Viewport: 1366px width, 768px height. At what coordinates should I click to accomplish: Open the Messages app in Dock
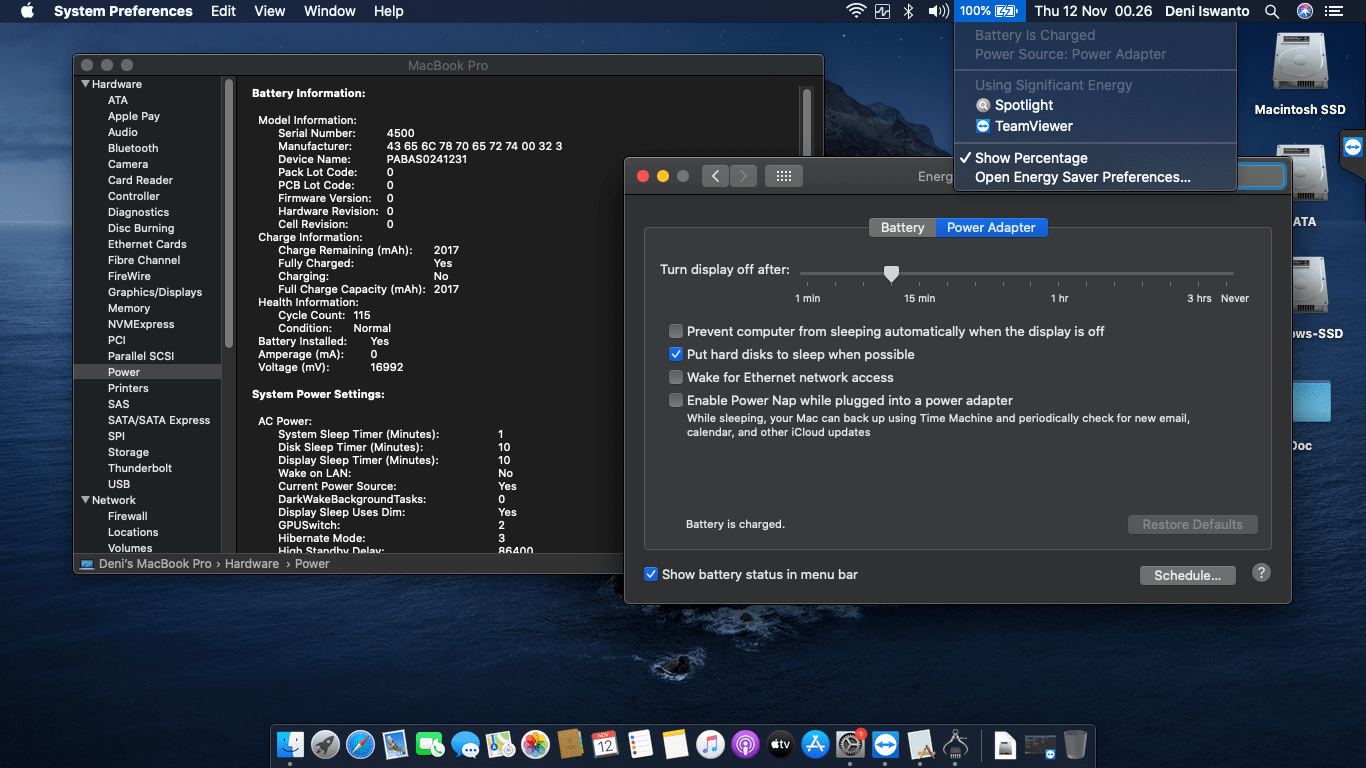tap(465, 744)
